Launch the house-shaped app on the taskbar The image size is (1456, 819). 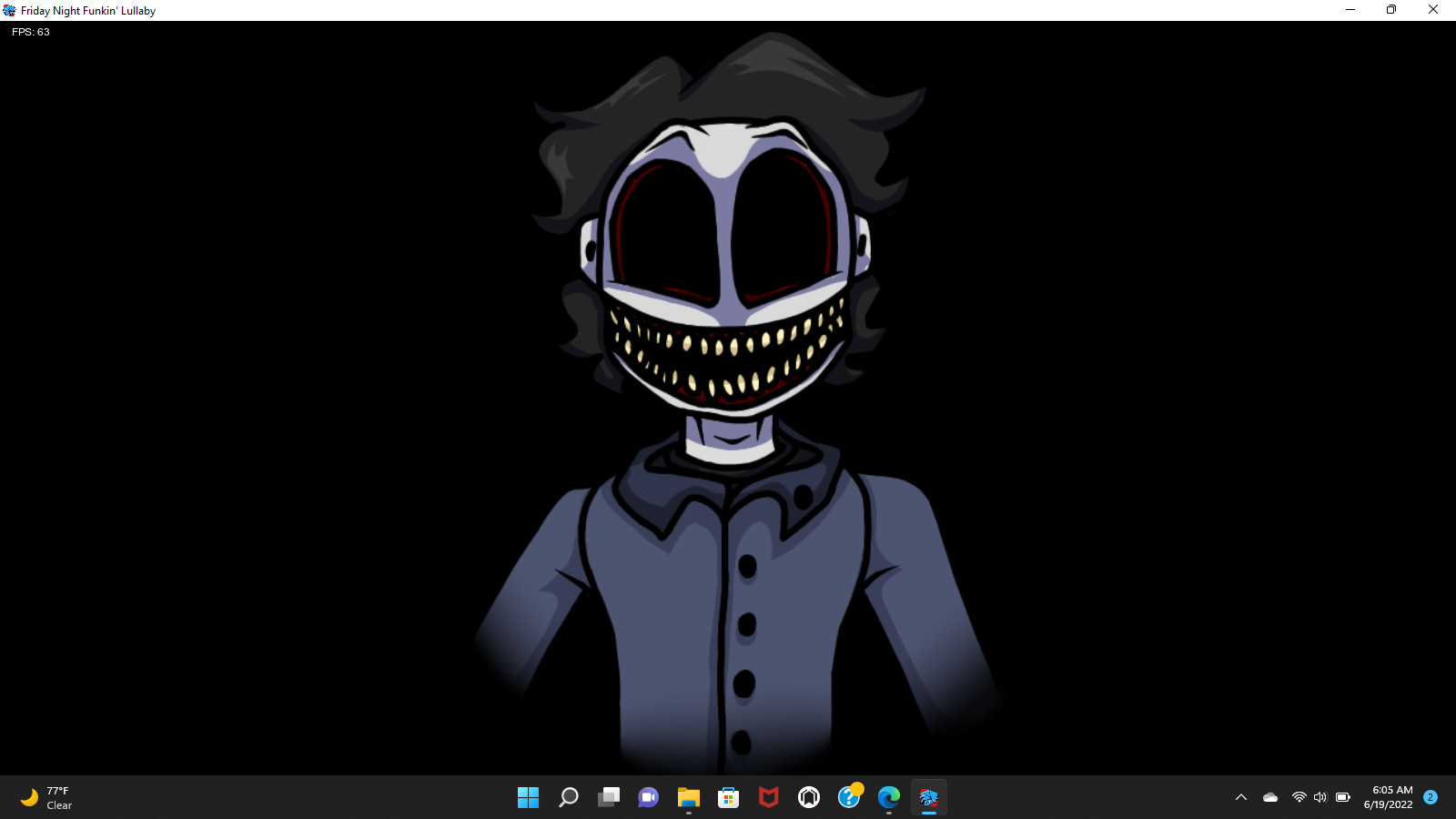[x=808, y=798]
